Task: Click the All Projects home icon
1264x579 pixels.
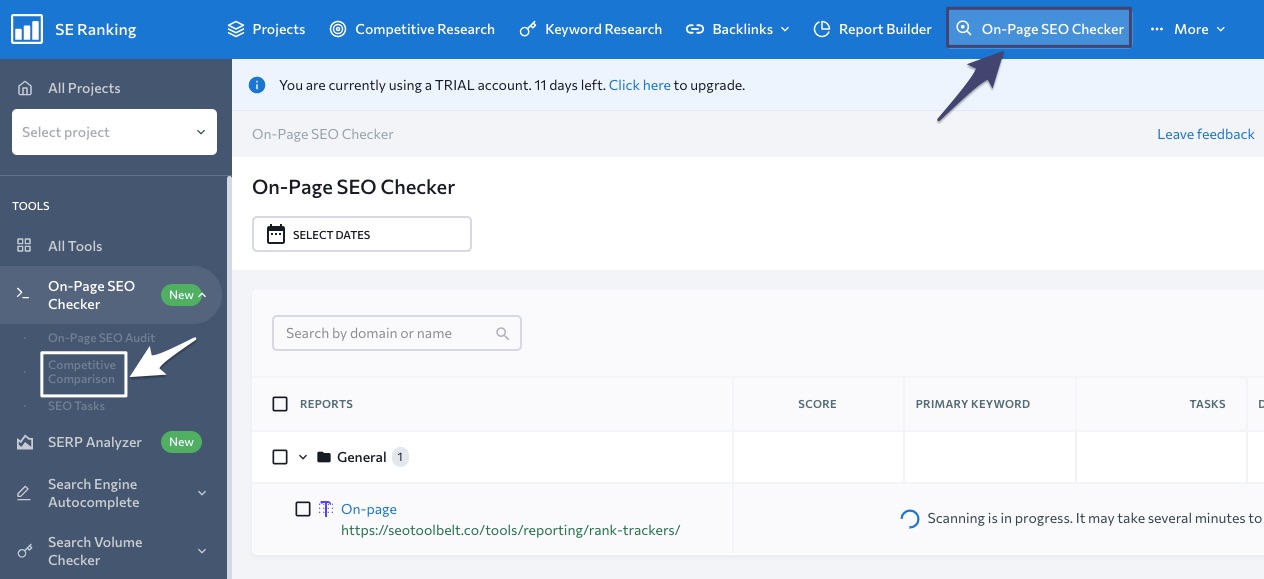Action: (25, 88)
